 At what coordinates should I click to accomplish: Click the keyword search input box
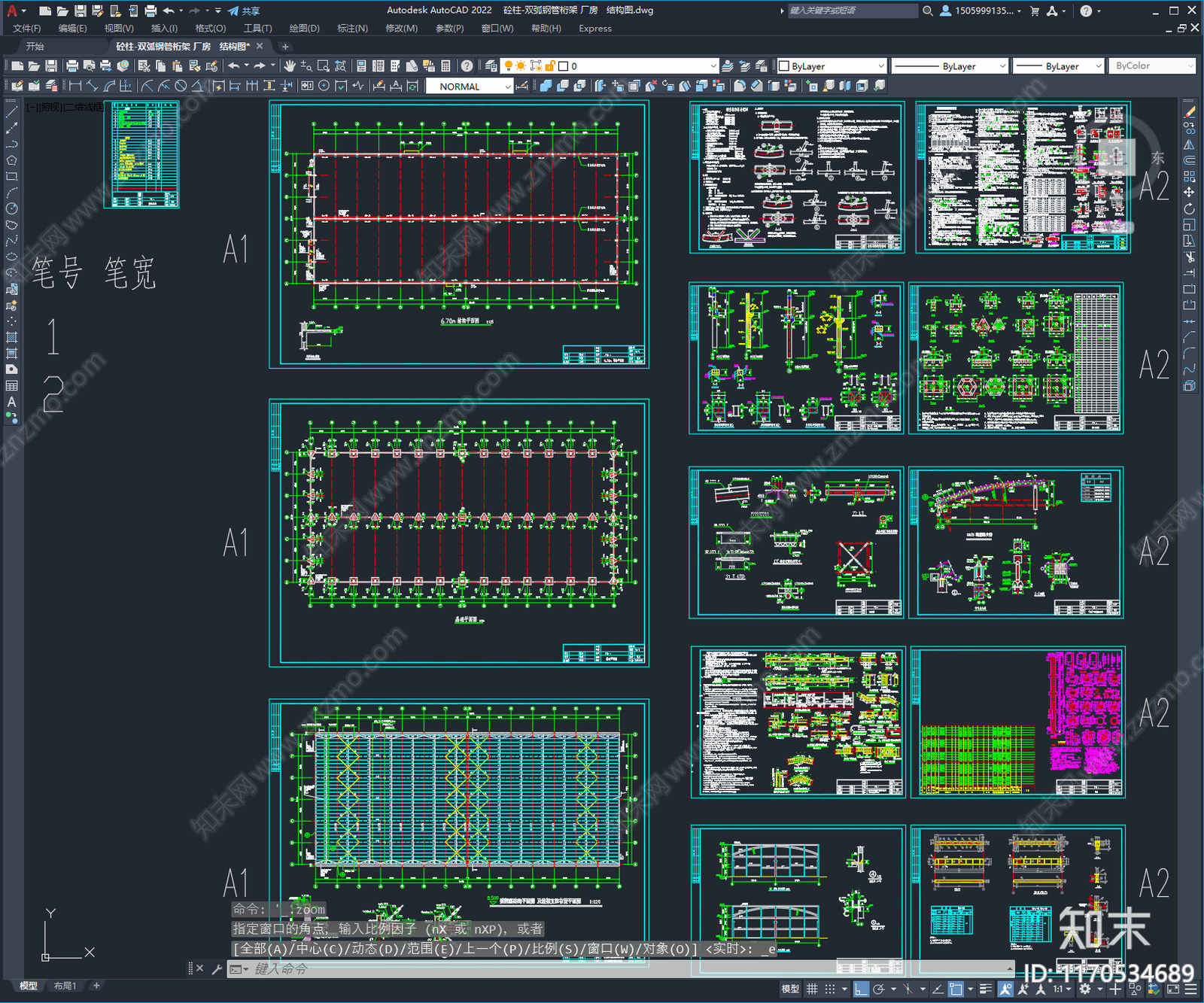click(853, 11)
